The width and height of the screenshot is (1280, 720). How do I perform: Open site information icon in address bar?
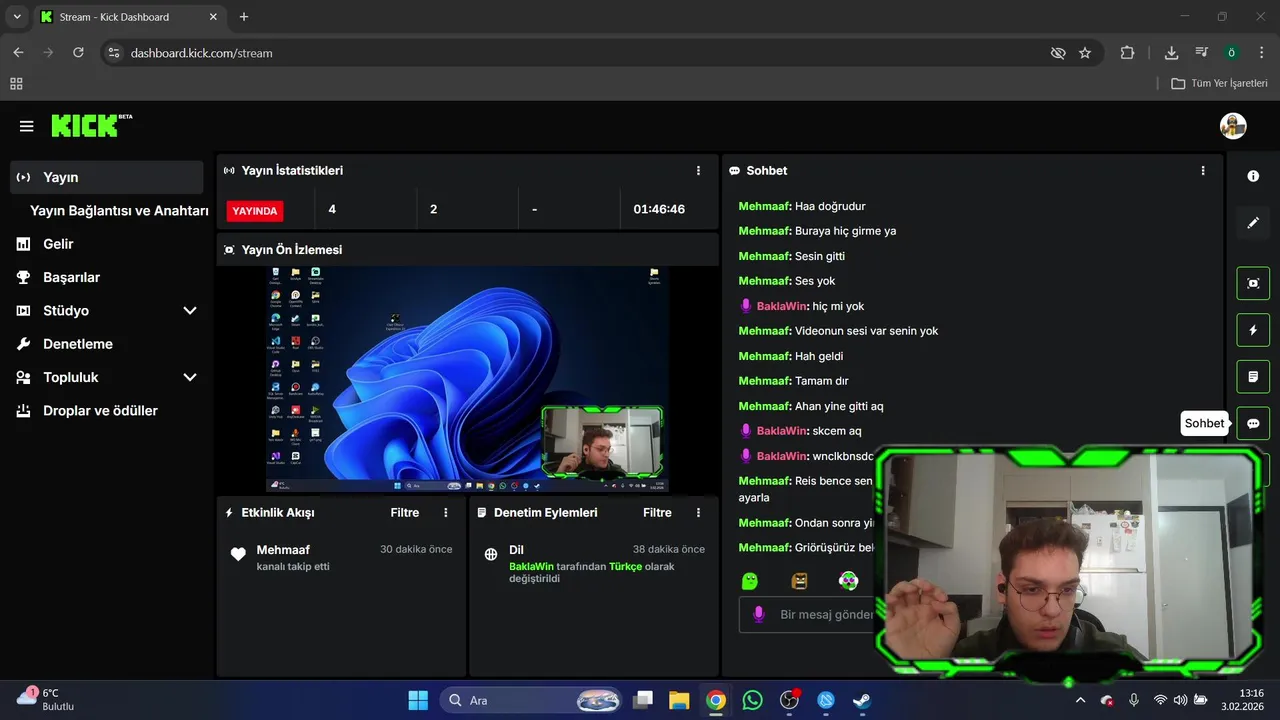[x=113, y=53]
